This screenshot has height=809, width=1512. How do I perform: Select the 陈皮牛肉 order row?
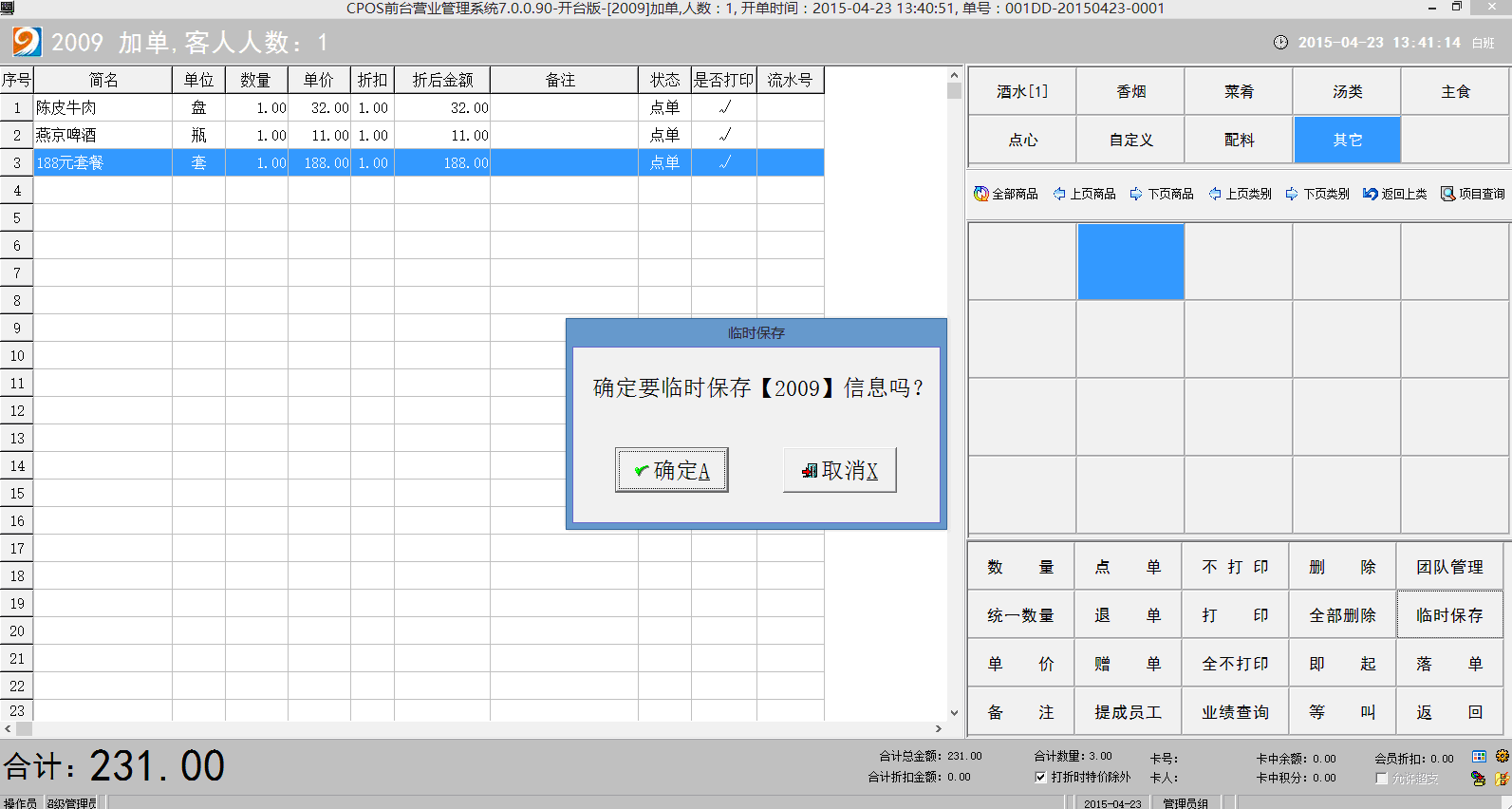(x=103, y=108)
